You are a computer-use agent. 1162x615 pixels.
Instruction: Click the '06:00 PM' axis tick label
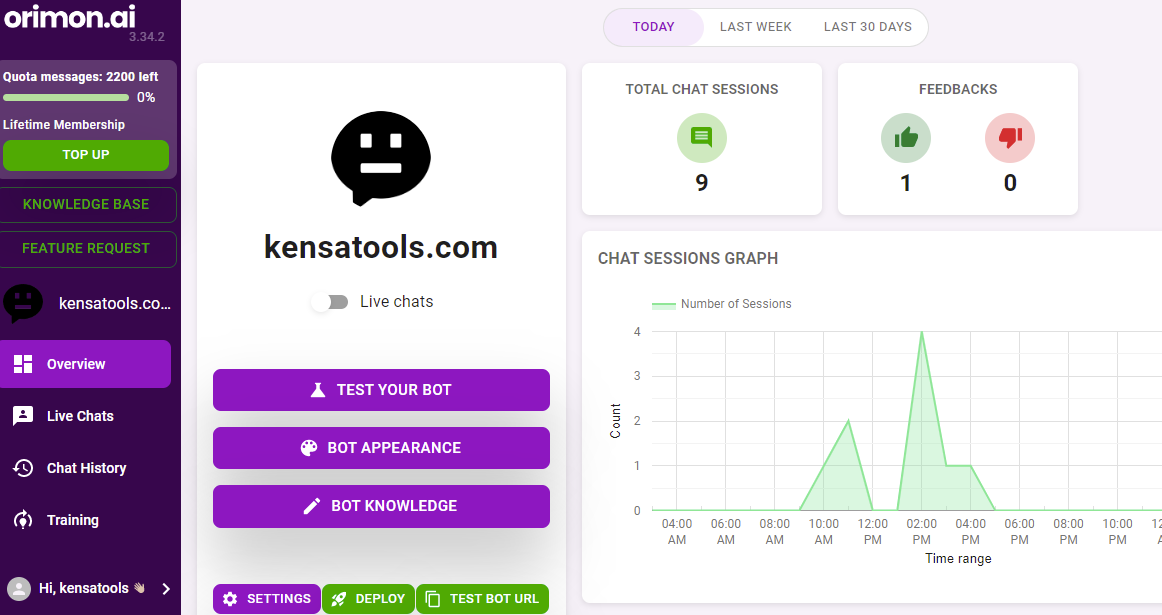click(x=1019, y=532)
